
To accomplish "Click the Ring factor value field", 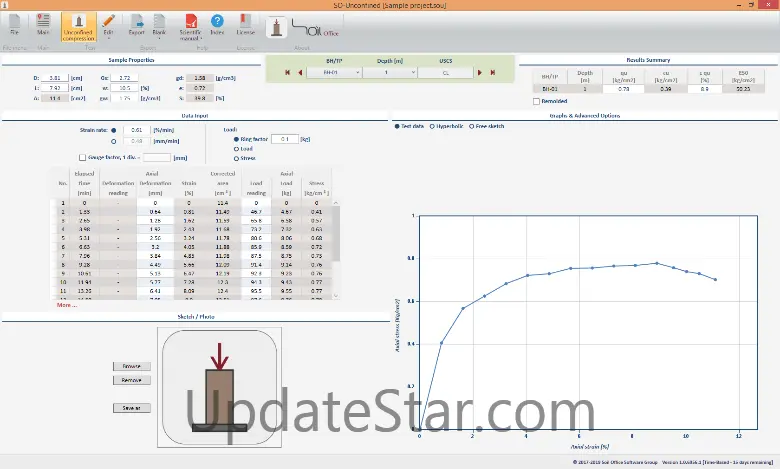I will pos(285,139).
